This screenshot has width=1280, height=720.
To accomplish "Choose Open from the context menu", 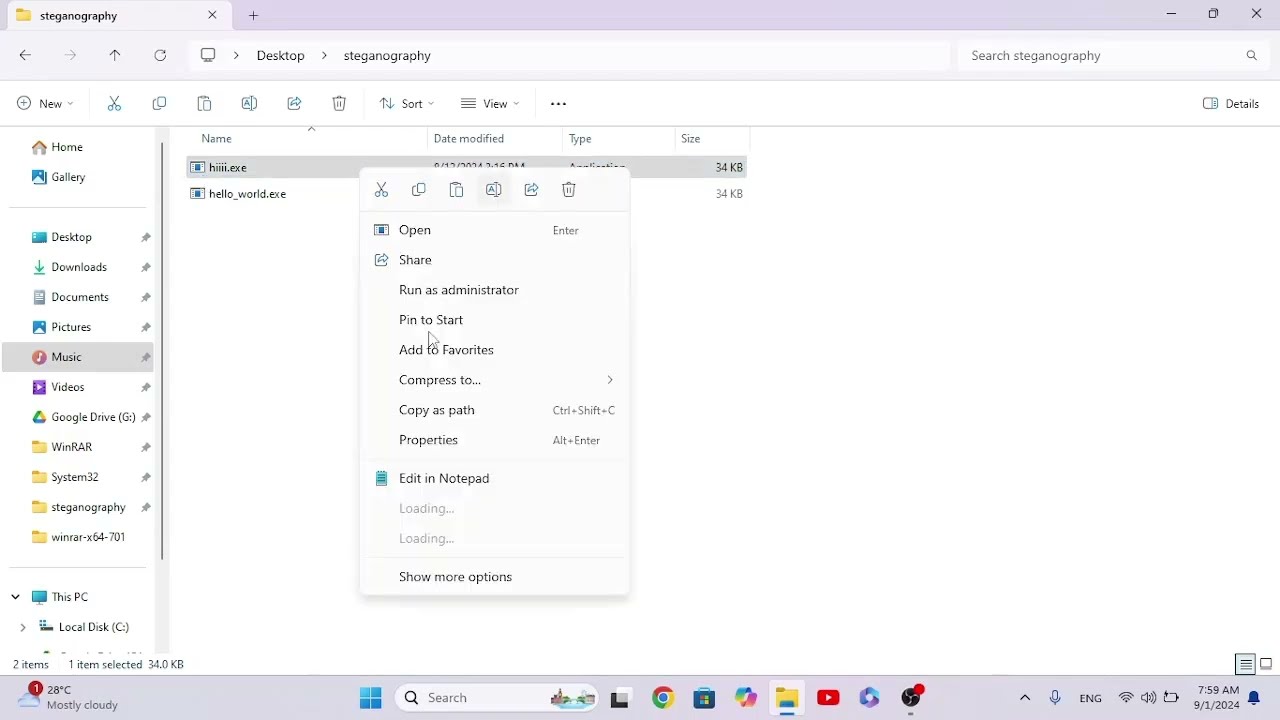I will [494, 230].
